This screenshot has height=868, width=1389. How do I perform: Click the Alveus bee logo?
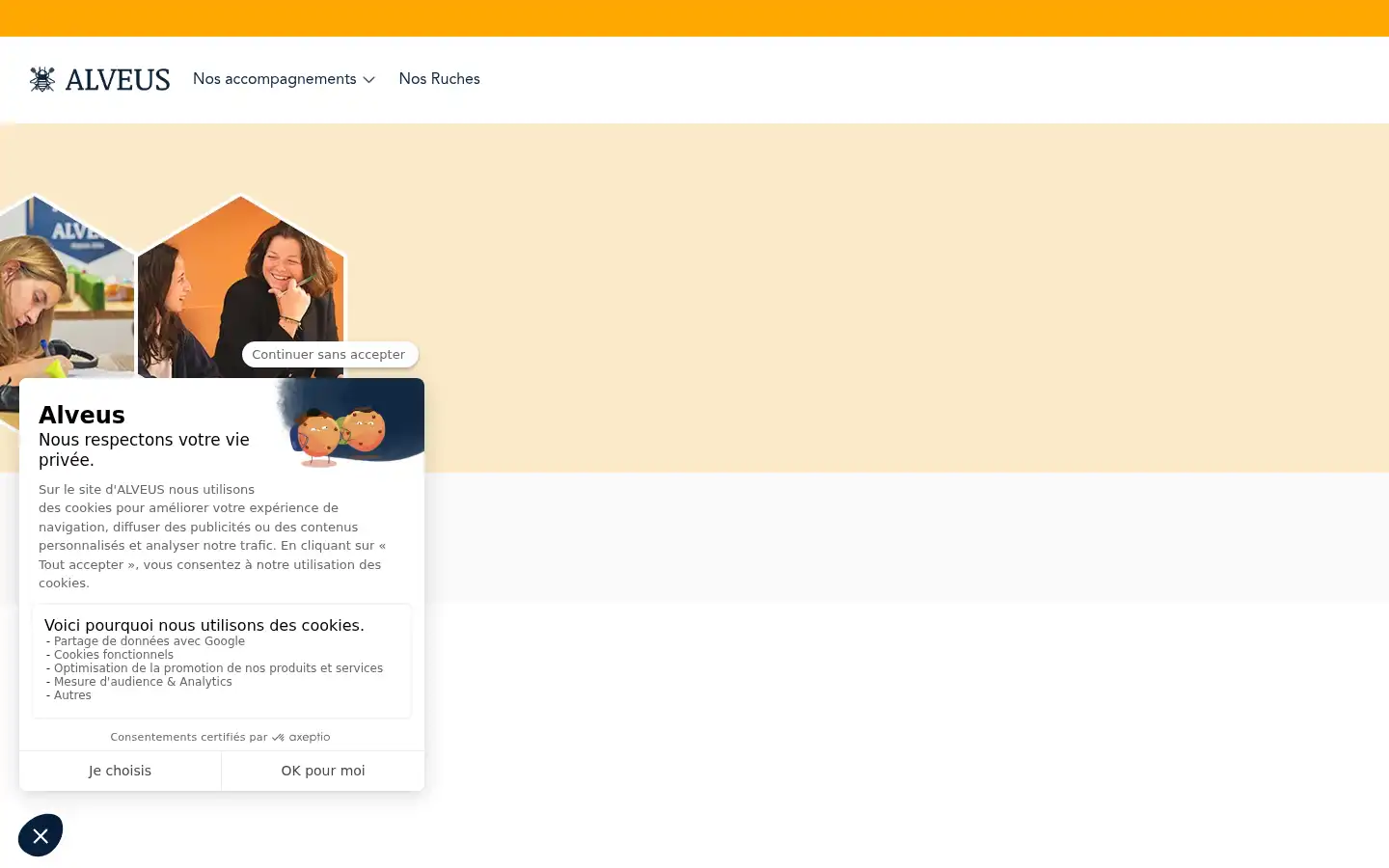click(99, 79)
